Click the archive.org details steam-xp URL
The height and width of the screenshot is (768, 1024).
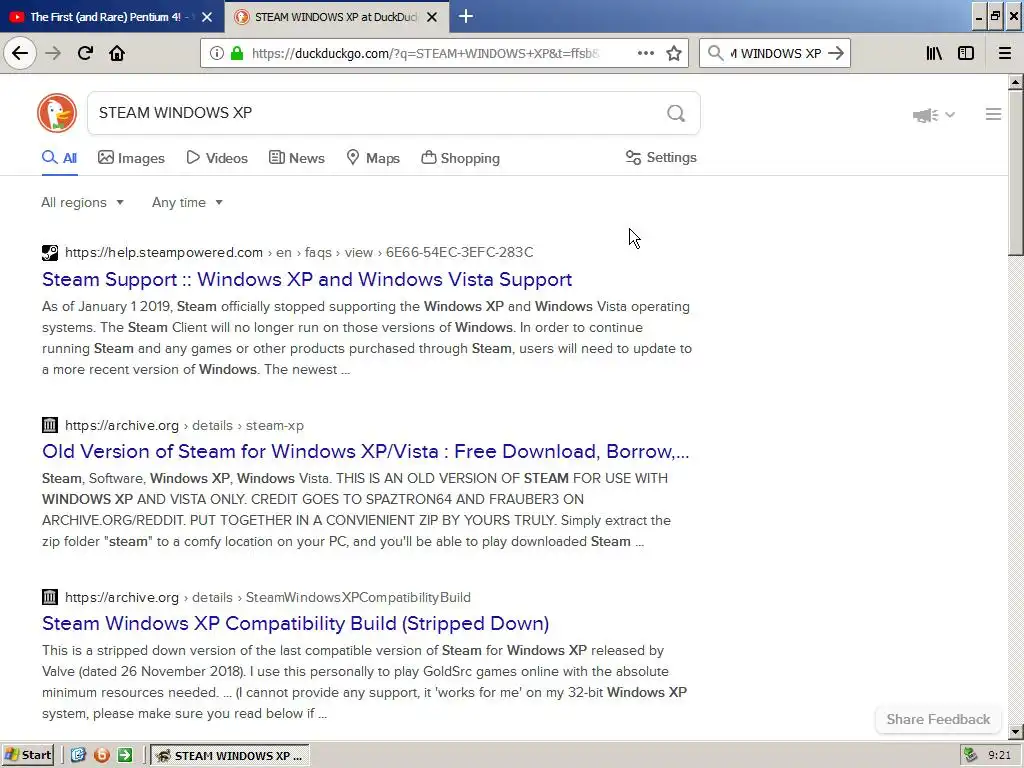tap(184, 425)
